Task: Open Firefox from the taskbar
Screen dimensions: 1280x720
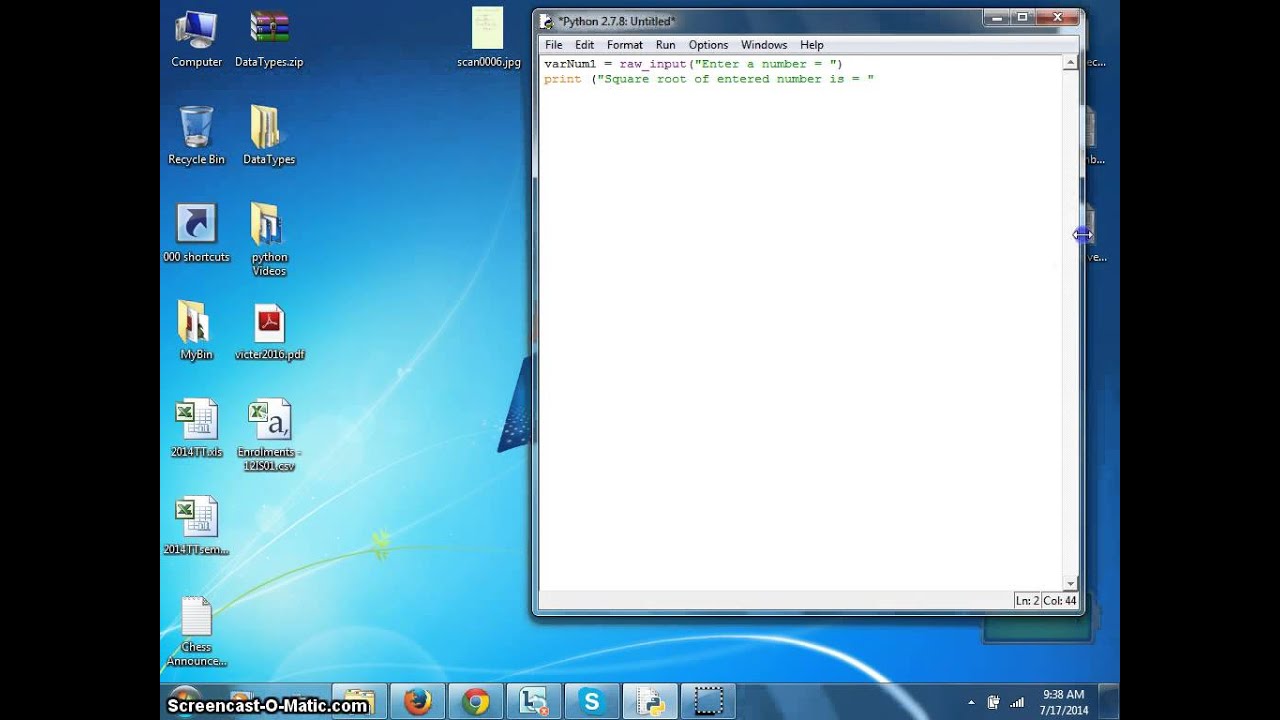Action: [417, 702]
